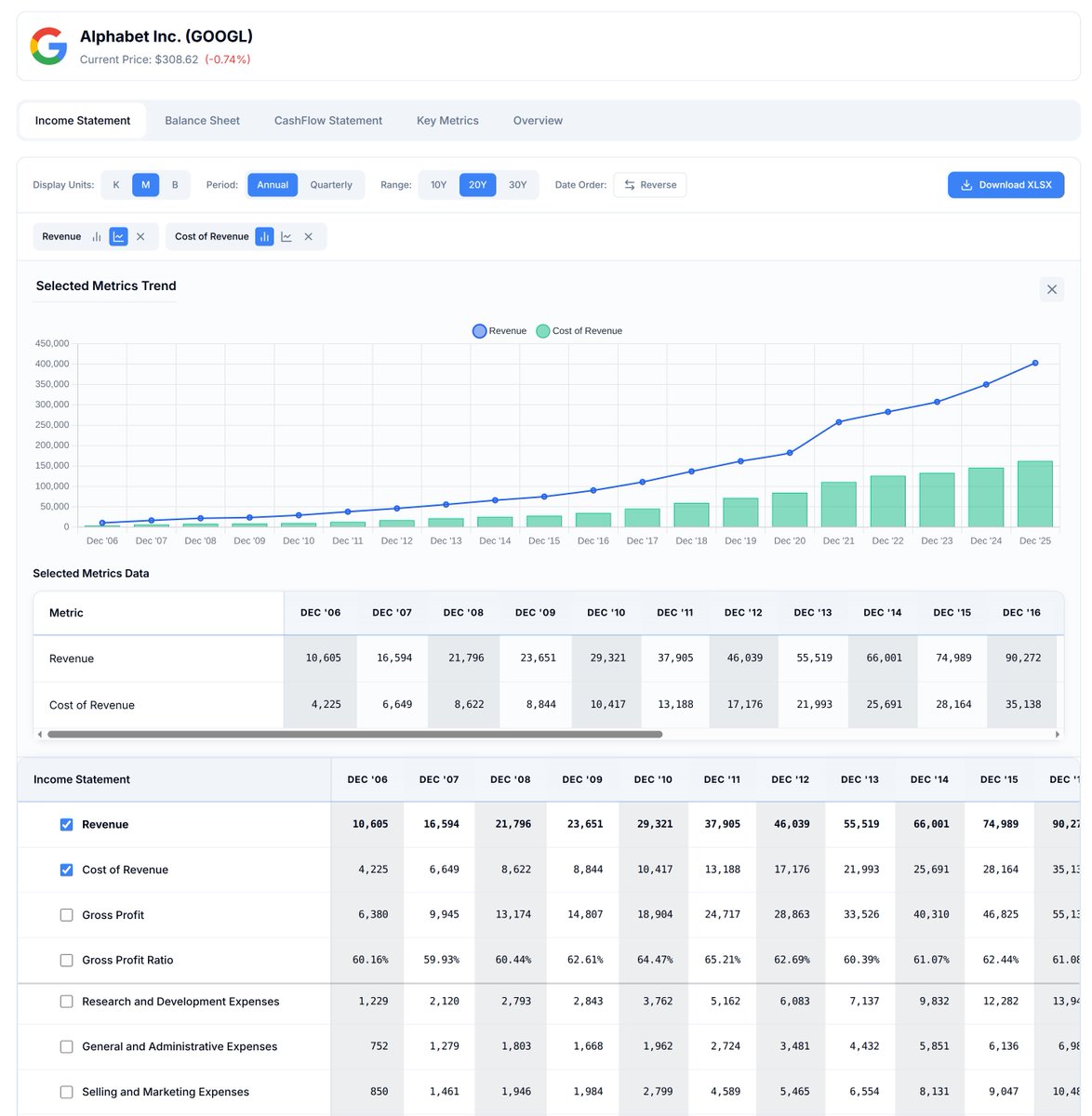1092x1116 pixels.
Task: Click the Selected Metrics Data heading
Action: pyautogui.click(x=91, y=574)
